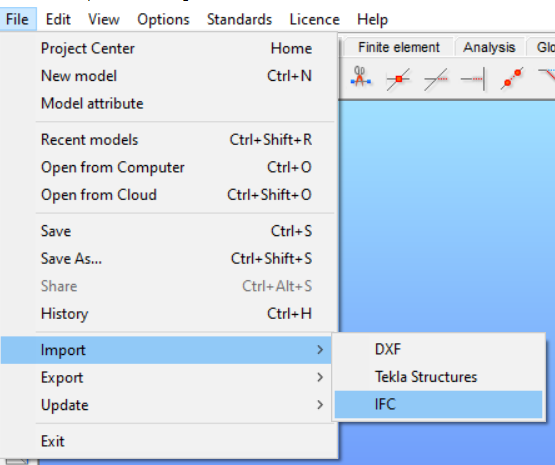The image size is (555, 465).
Task: Click the scissors cut-line tool icon
Action: (x=361, y=77)
